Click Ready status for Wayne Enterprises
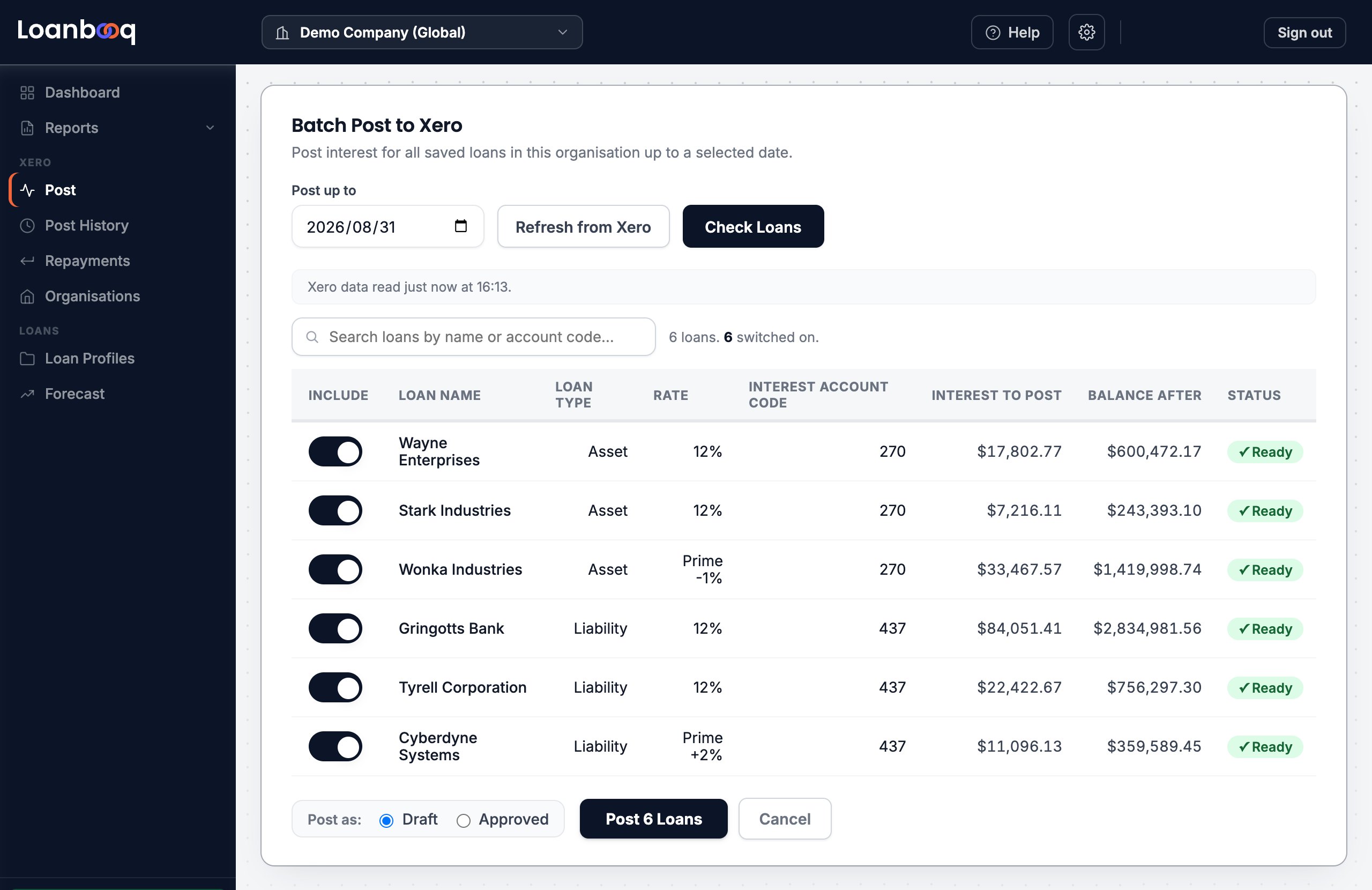 1265,452
